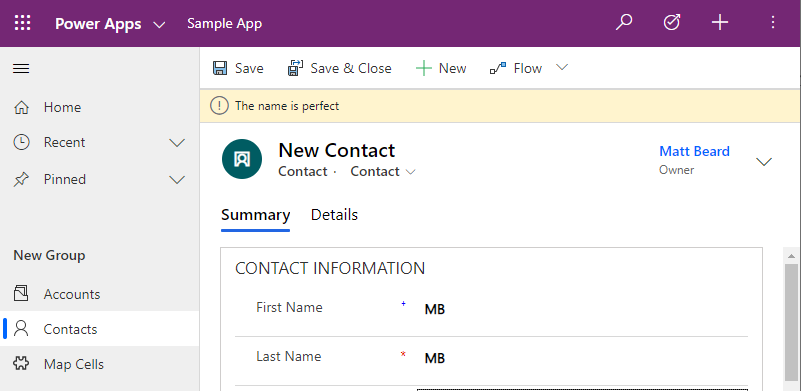Image resolution: width=801 pixels, height=391 pixels.
Task: Click the plus quick create icon
Action: 720,22
